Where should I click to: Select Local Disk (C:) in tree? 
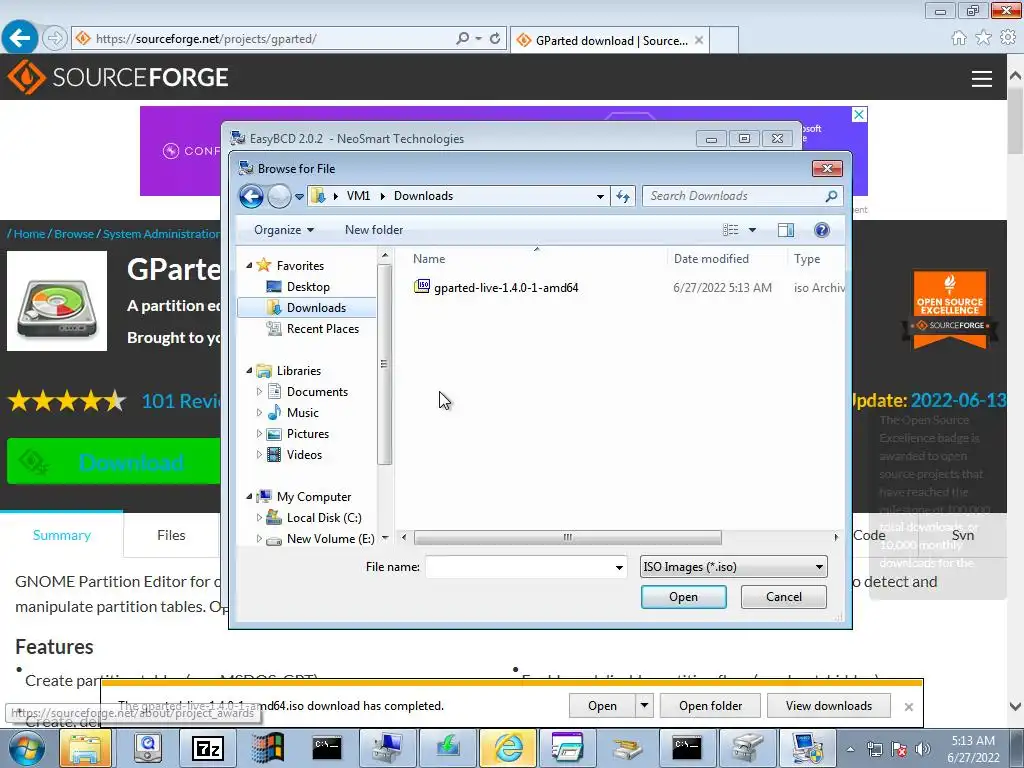(x=323, y=518)
